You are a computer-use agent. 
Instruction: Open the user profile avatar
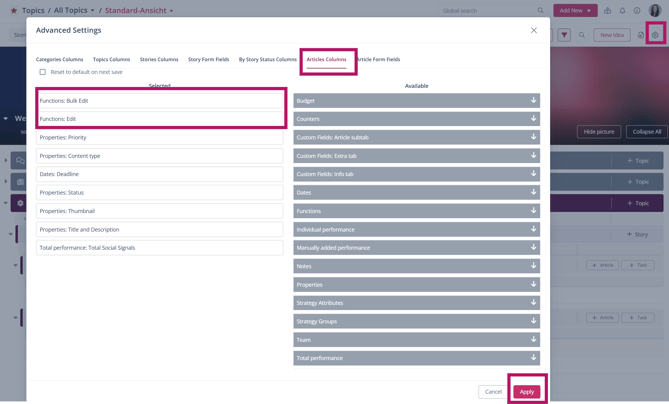655,11
